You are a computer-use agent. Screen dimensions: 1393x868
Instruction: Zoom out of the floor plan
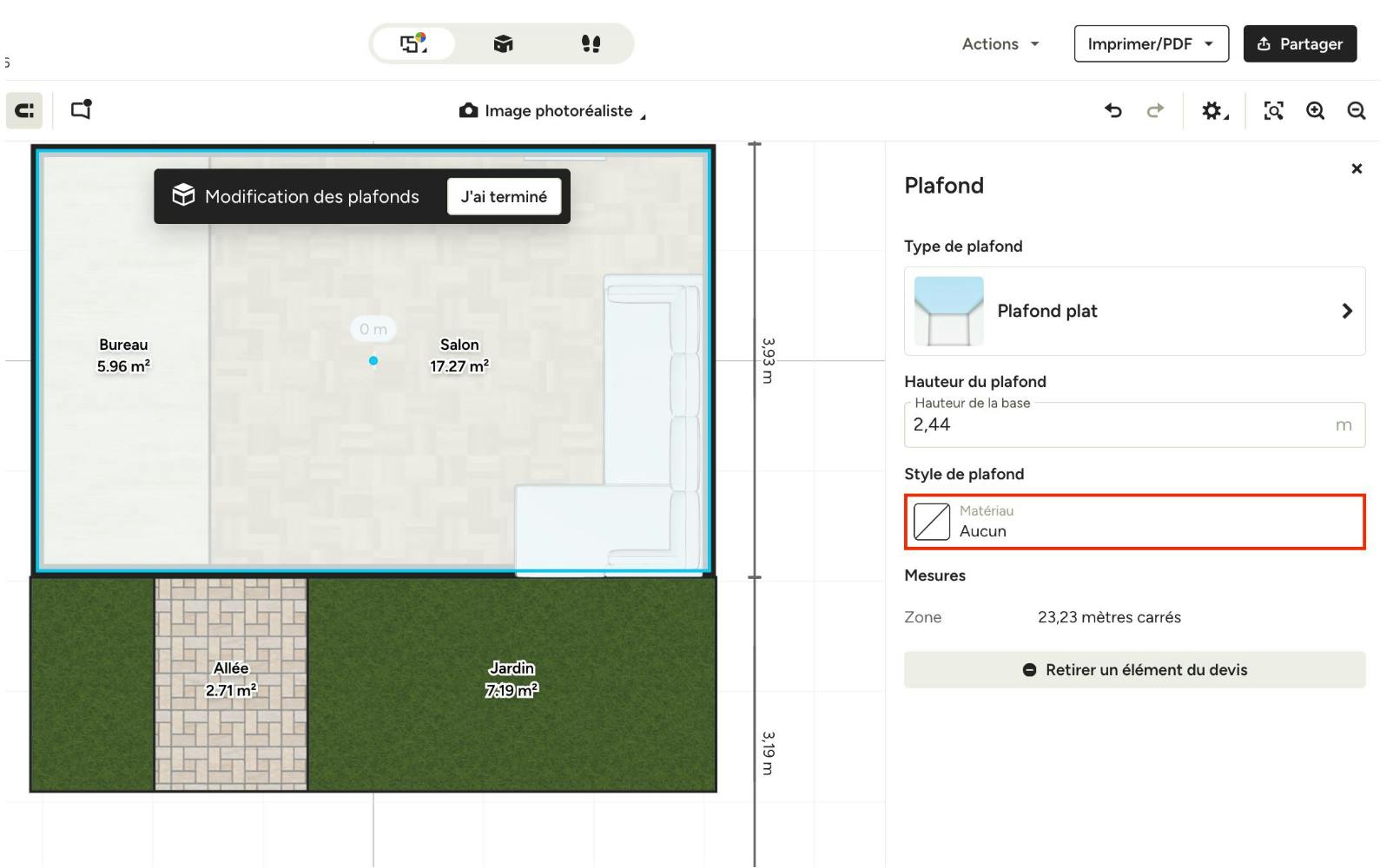point(1356,110)
